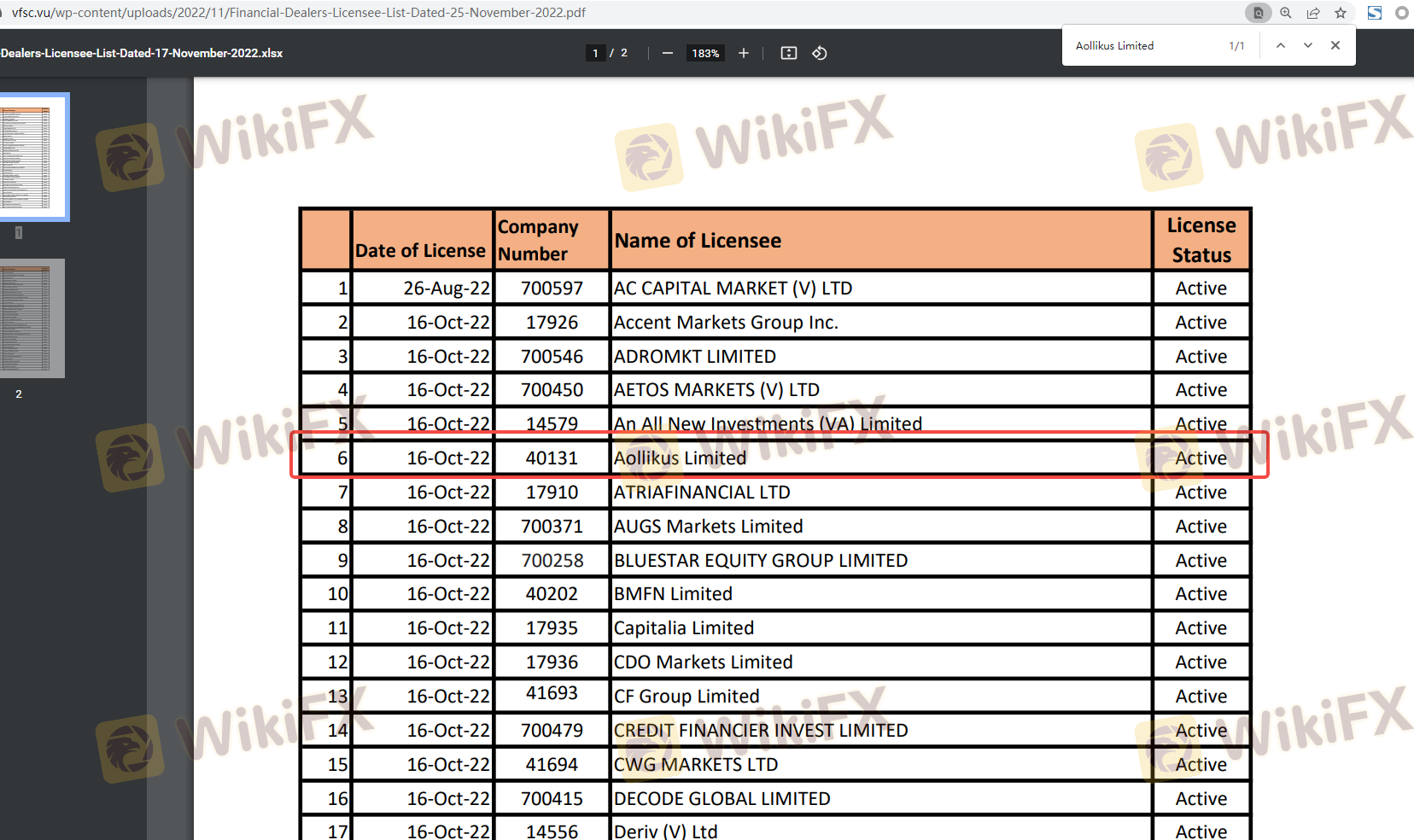Click the 183% zoom level field
Viewport: 1414px width, 840px height.
tap(705, 53)
